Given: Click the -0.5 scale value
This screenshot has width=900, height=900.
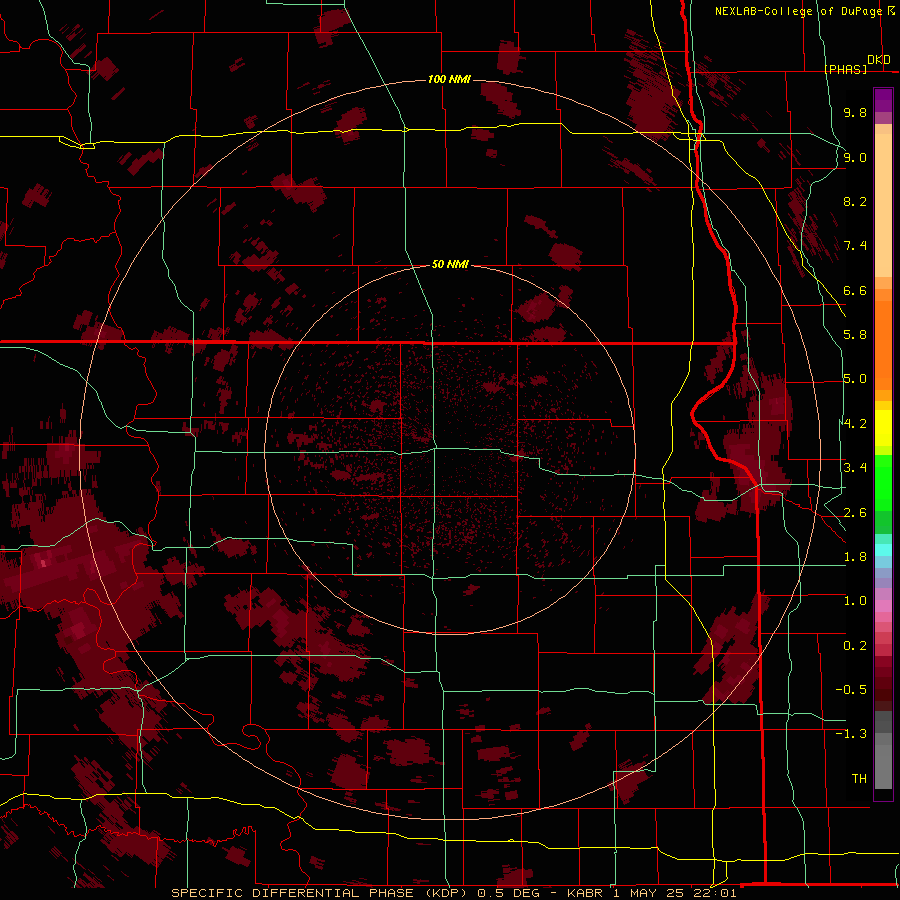Looking at the screenshot, I should click(851, 690).
